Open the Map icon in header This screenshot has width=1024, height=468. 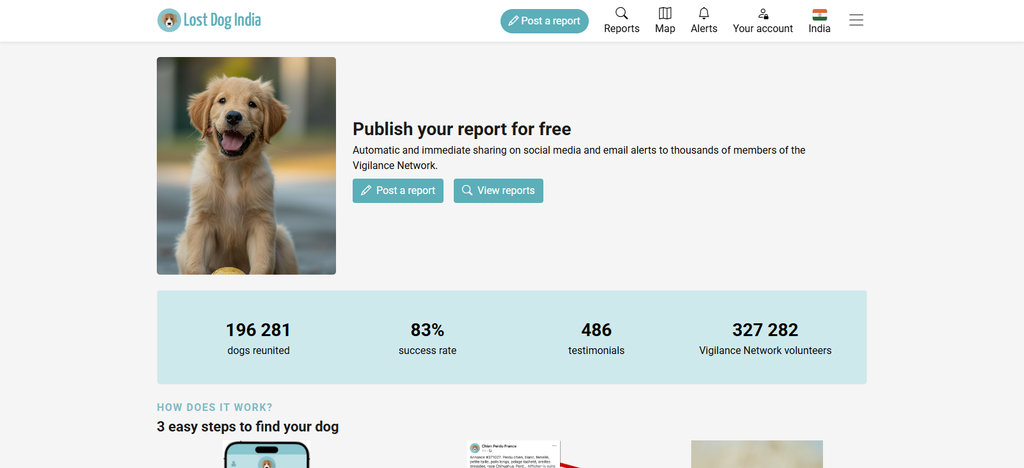click(x=665, y=13)
